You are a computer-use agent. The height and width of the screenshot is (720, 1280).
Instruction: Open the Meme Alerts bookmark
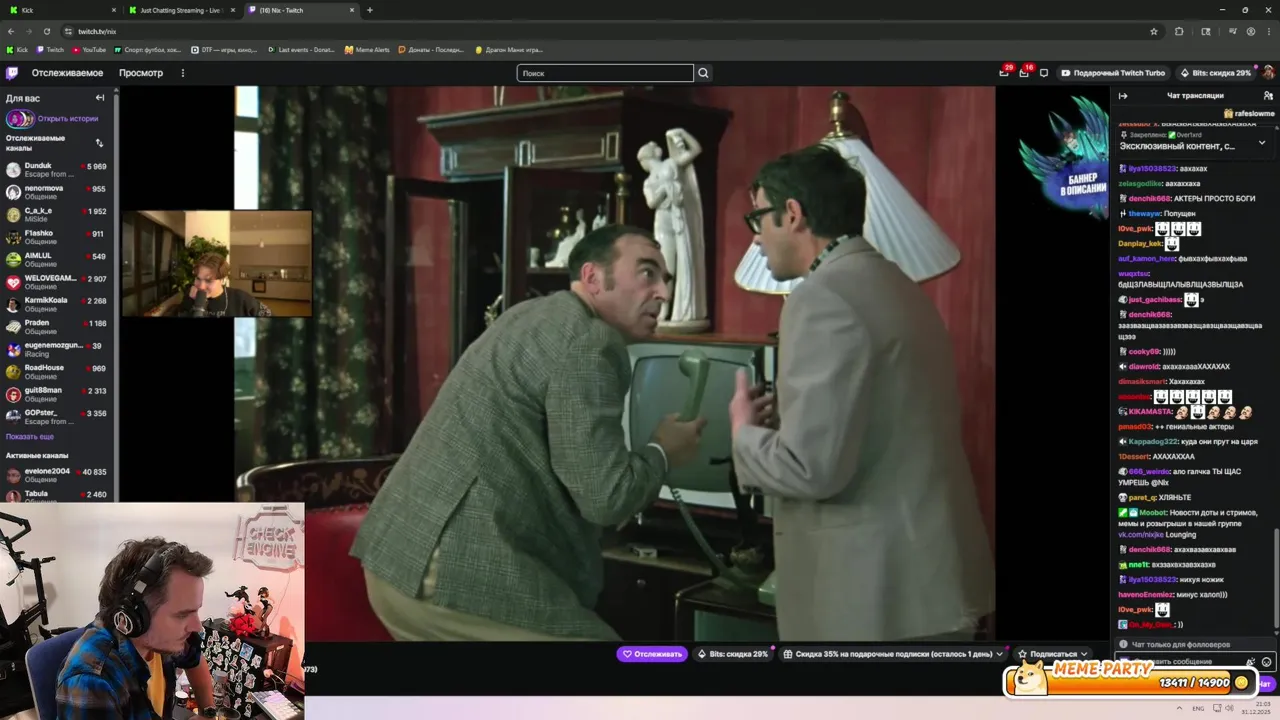pos(367,49)
